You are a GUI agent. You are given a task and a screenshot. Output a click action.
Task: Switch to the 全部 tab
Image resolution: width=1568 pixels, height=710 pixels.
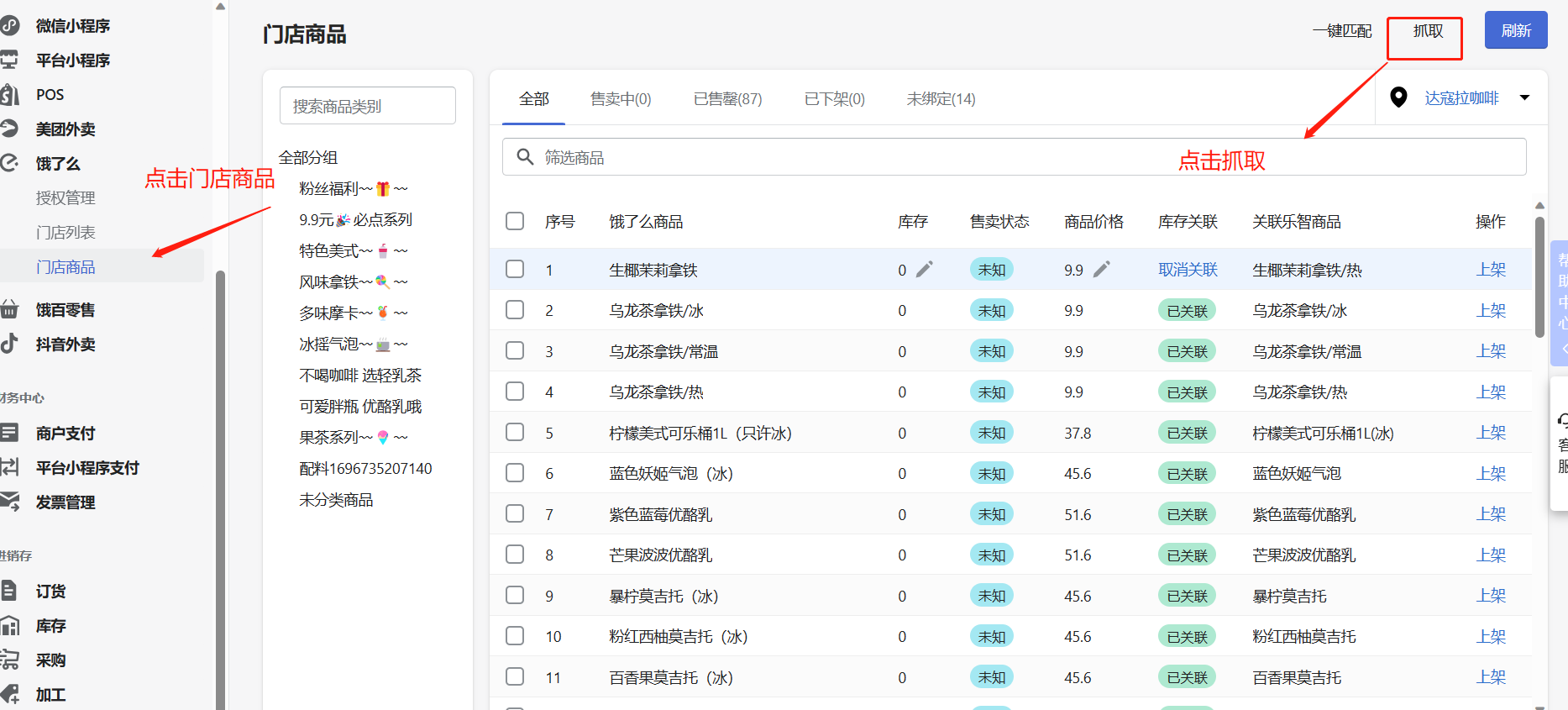534,99
